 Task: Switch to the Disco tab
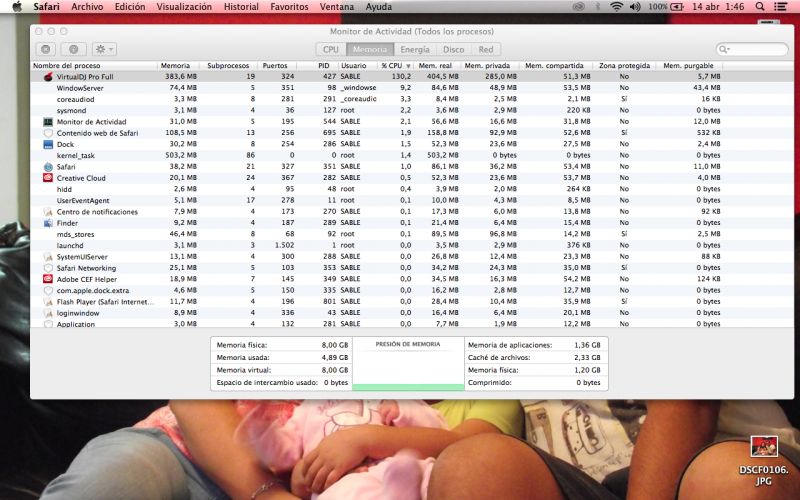454,49
